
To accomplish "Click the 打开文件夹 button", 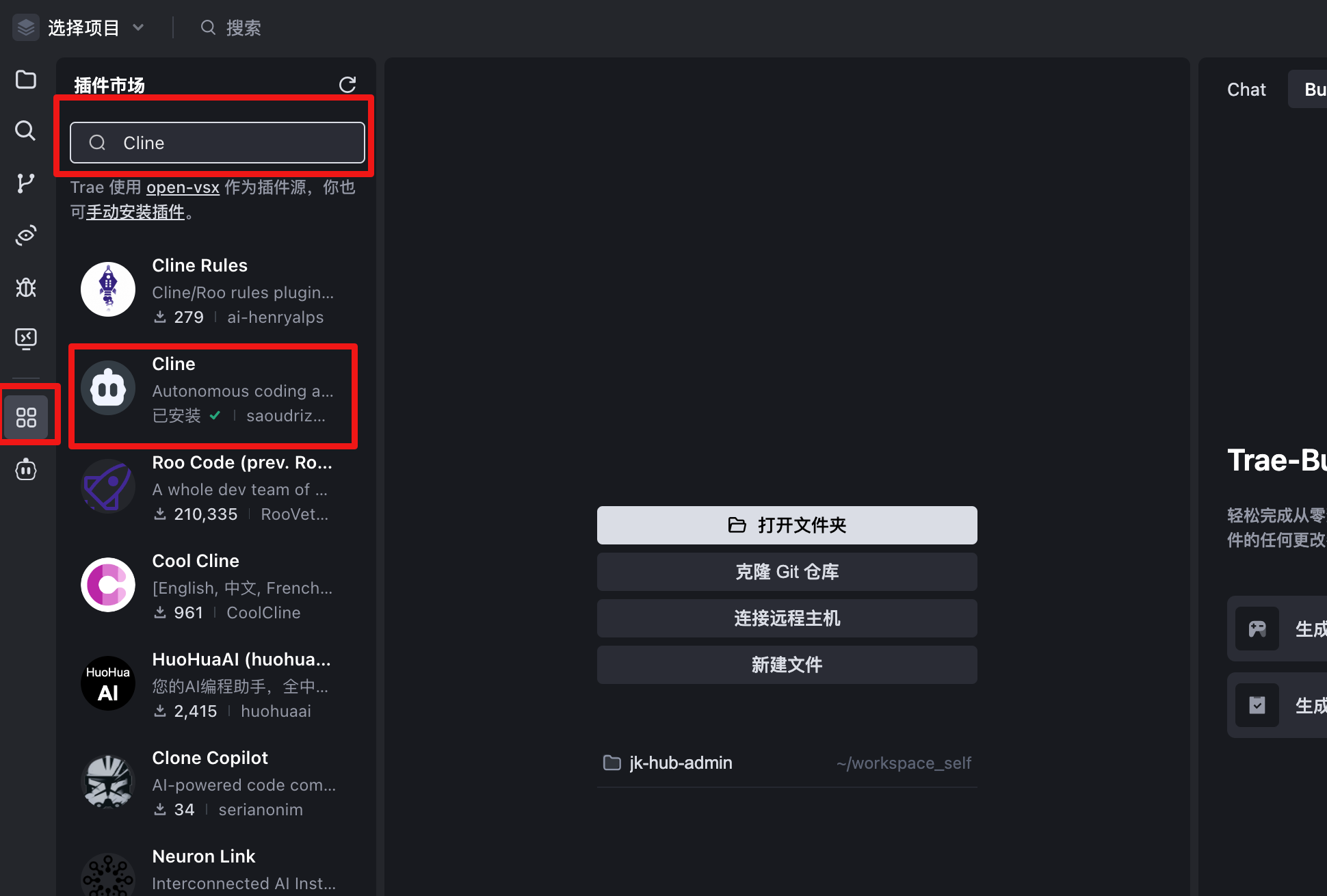I will coord(786,525).
